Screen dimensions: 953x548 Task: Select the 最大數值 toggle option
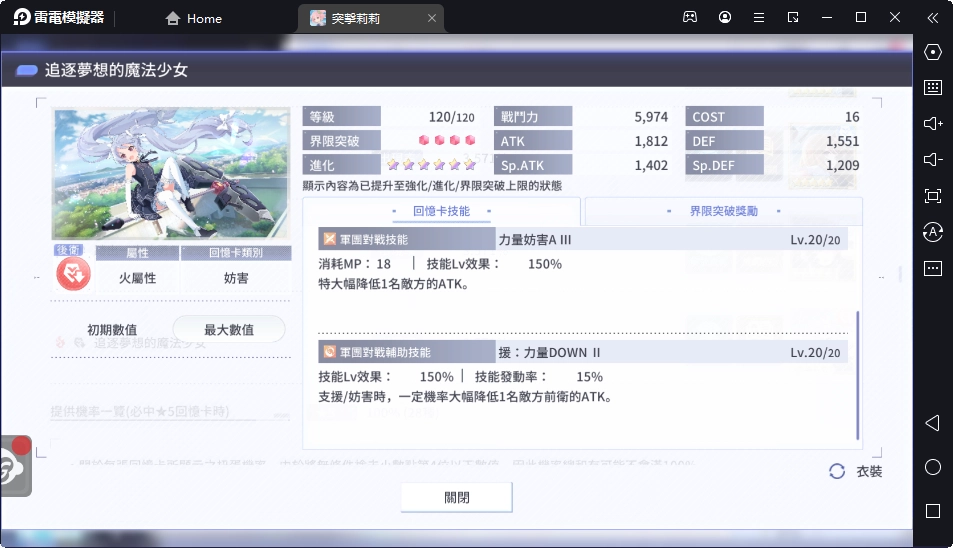tap(229, 329)
